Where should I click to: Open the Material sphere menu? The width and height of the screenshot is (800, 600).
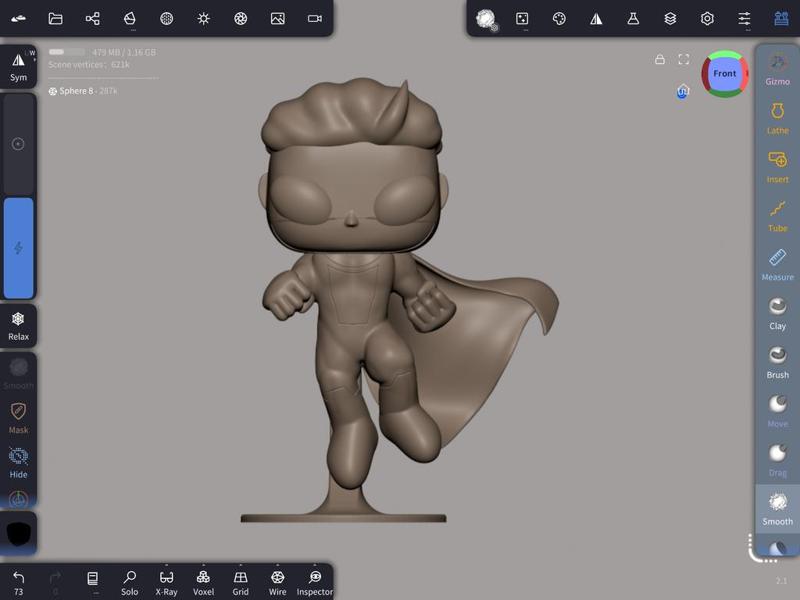pos(166,19)
